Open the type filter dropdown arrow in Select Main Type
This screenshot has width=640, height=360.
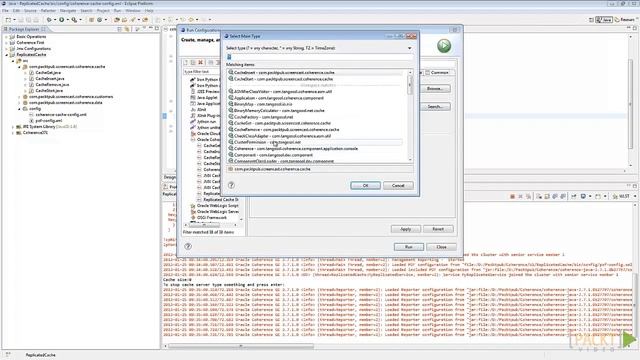(409, 48)
